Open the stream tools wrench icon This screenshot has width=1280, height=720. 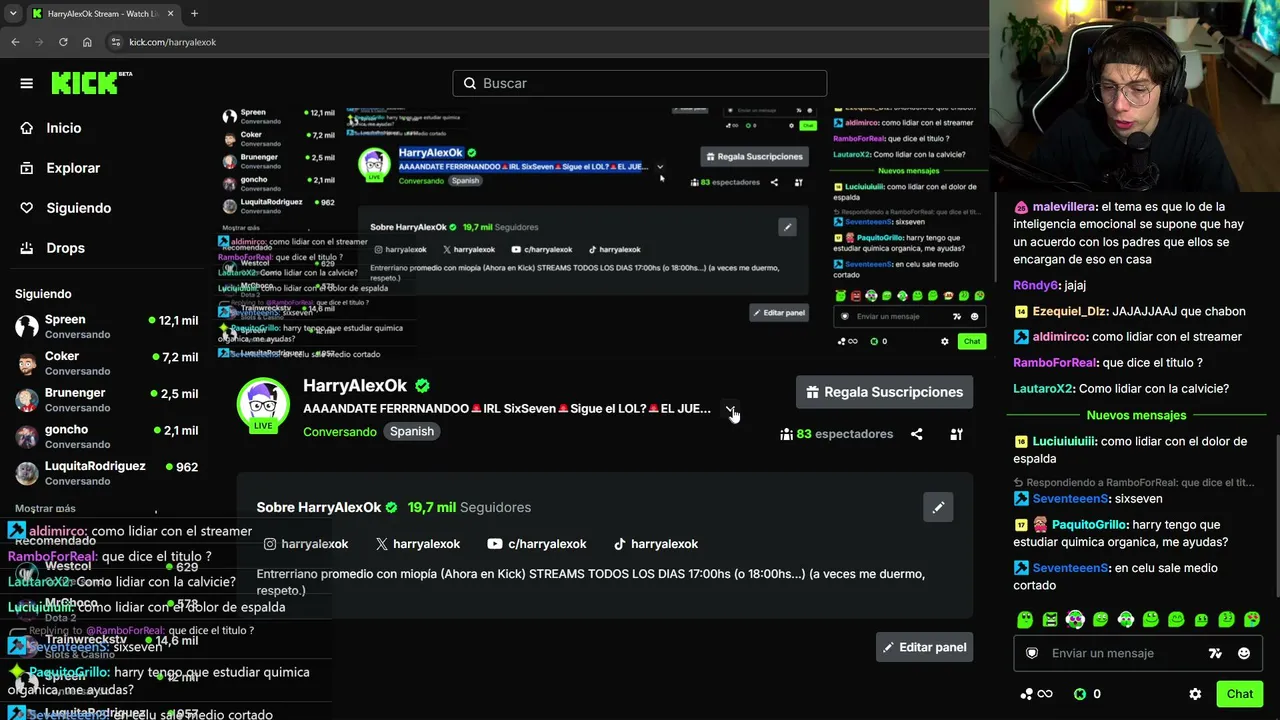point(957,434)
